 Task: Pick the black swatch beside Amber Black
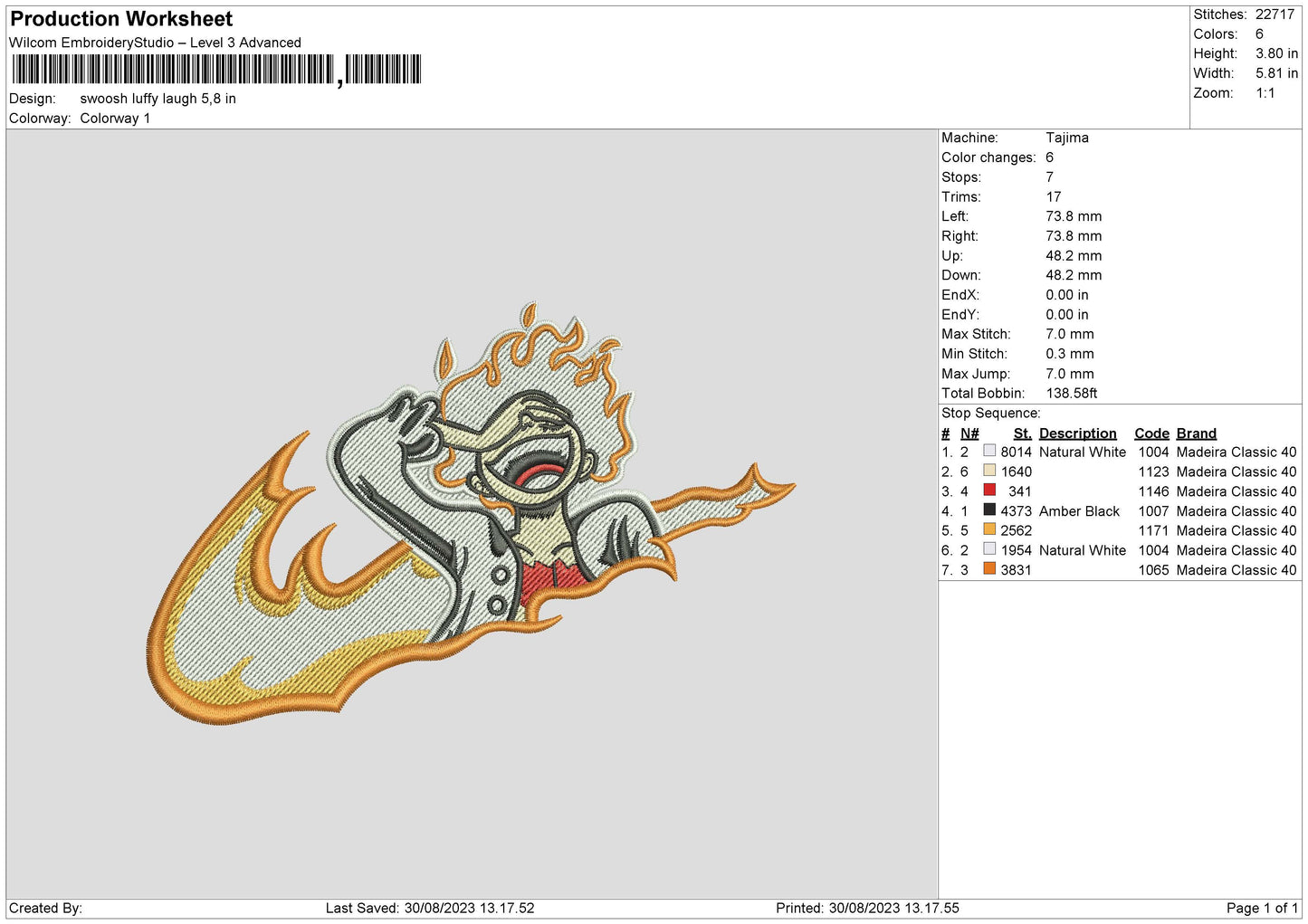coord(989,510)
